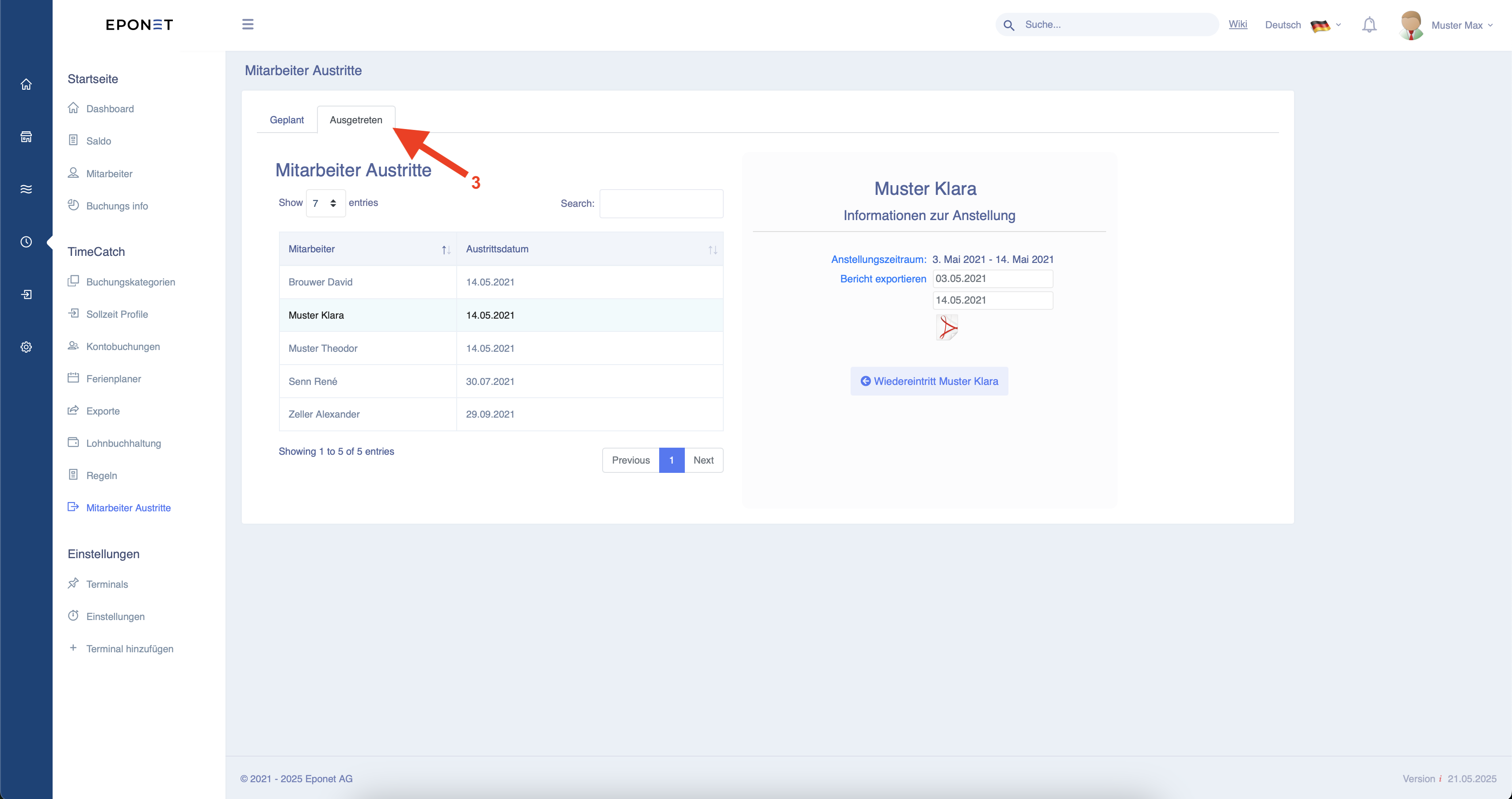Open the Show entries count dropdown

326,203
